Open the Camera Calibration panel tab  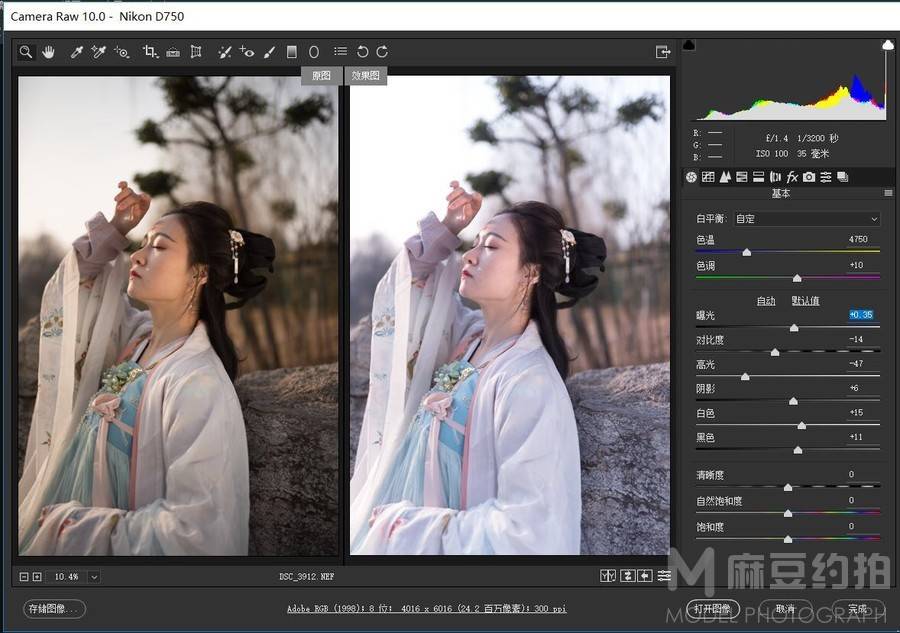pyautogui.click(x=809, y=177)
